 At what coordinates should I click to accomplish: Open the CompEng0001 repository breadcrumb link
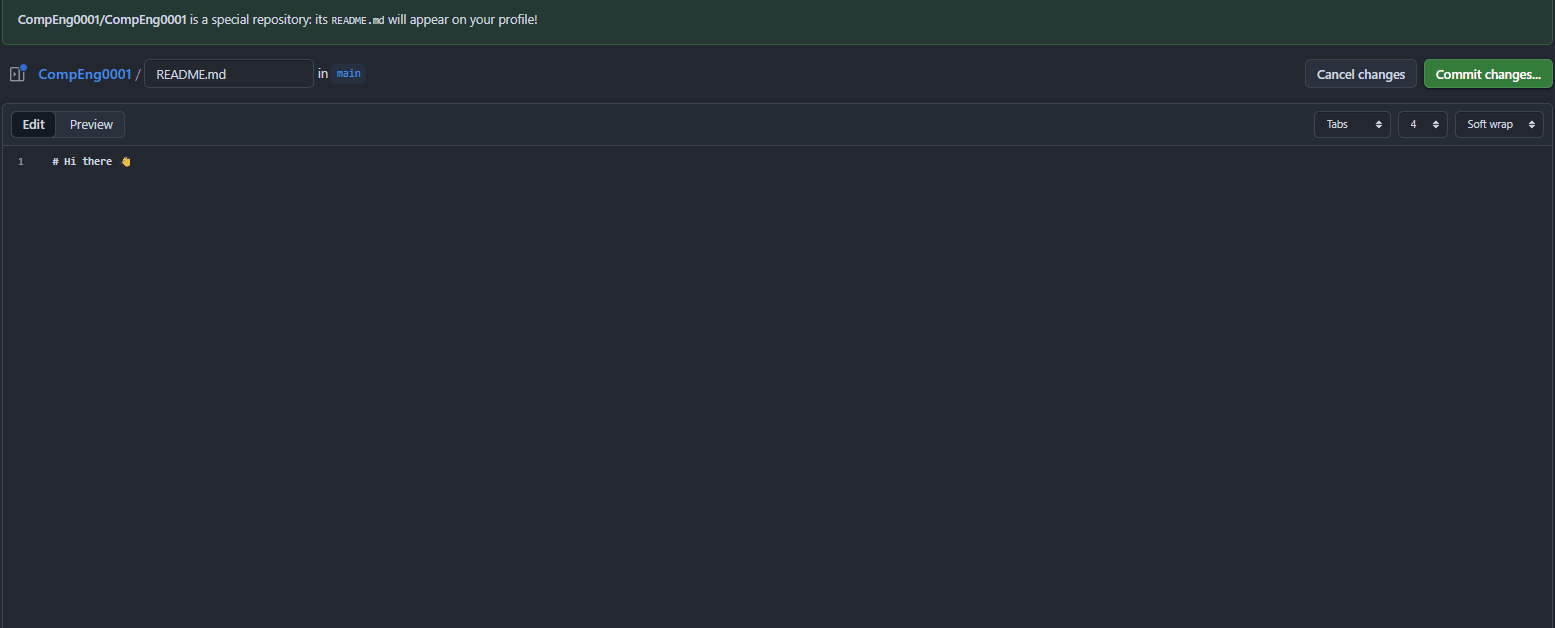tap(84, 74)
